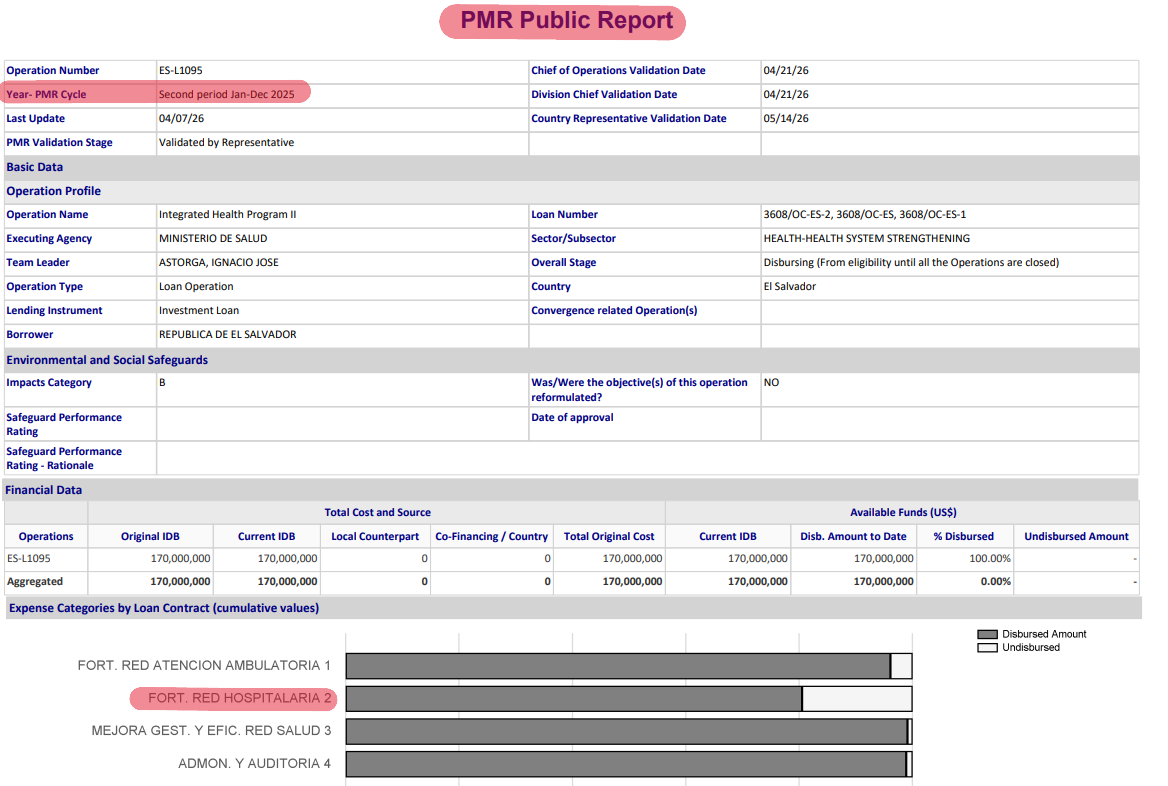Select 'Validated by Representative' stage value
The image size is (1168, 786).
pos(226,142)
